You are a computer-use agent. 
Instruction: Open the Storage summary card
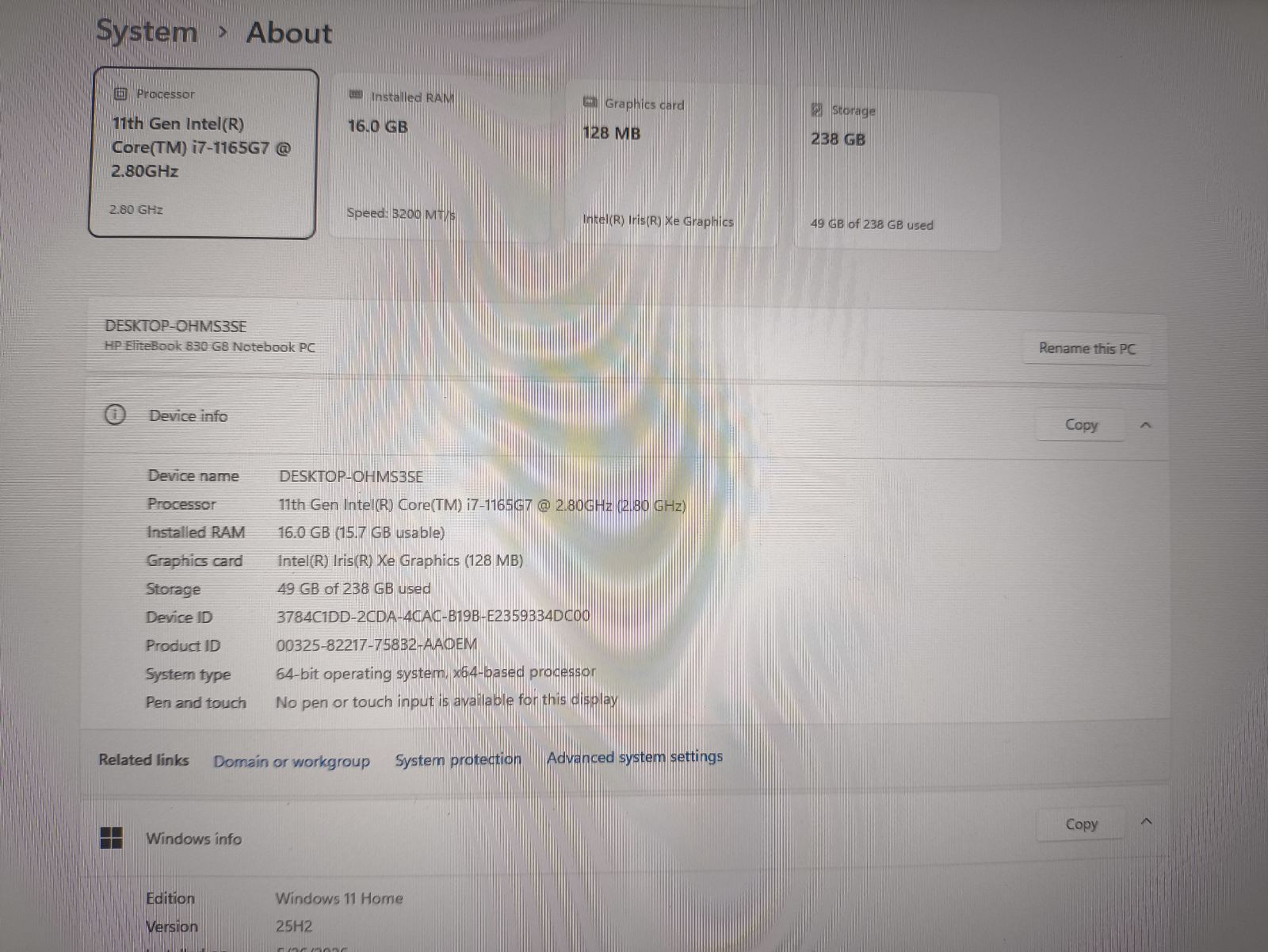(x=896, y=170)
